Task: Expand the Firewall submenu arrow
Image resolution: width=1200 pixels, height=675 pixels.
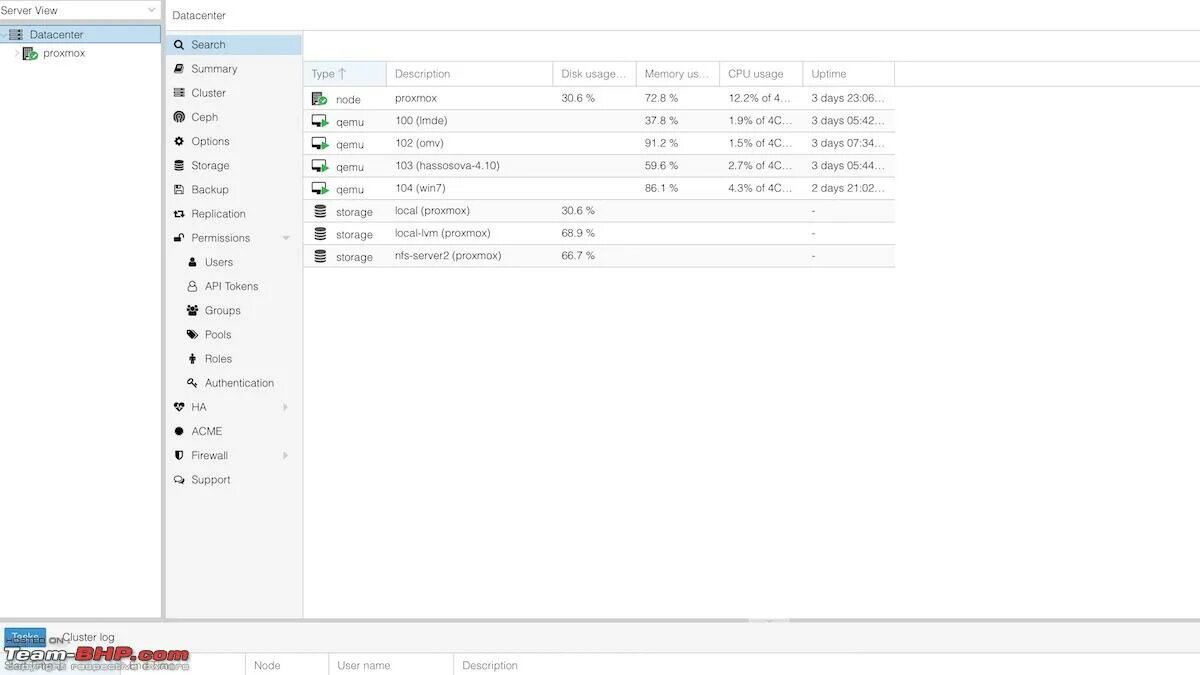Action: coord(286,456)
